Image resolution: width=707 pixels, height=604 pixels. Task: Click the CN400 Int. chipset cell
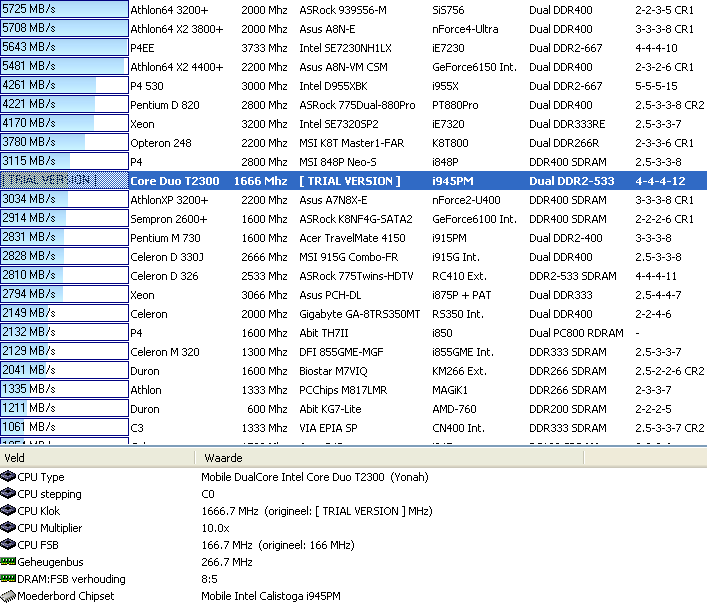click(458, 428)
